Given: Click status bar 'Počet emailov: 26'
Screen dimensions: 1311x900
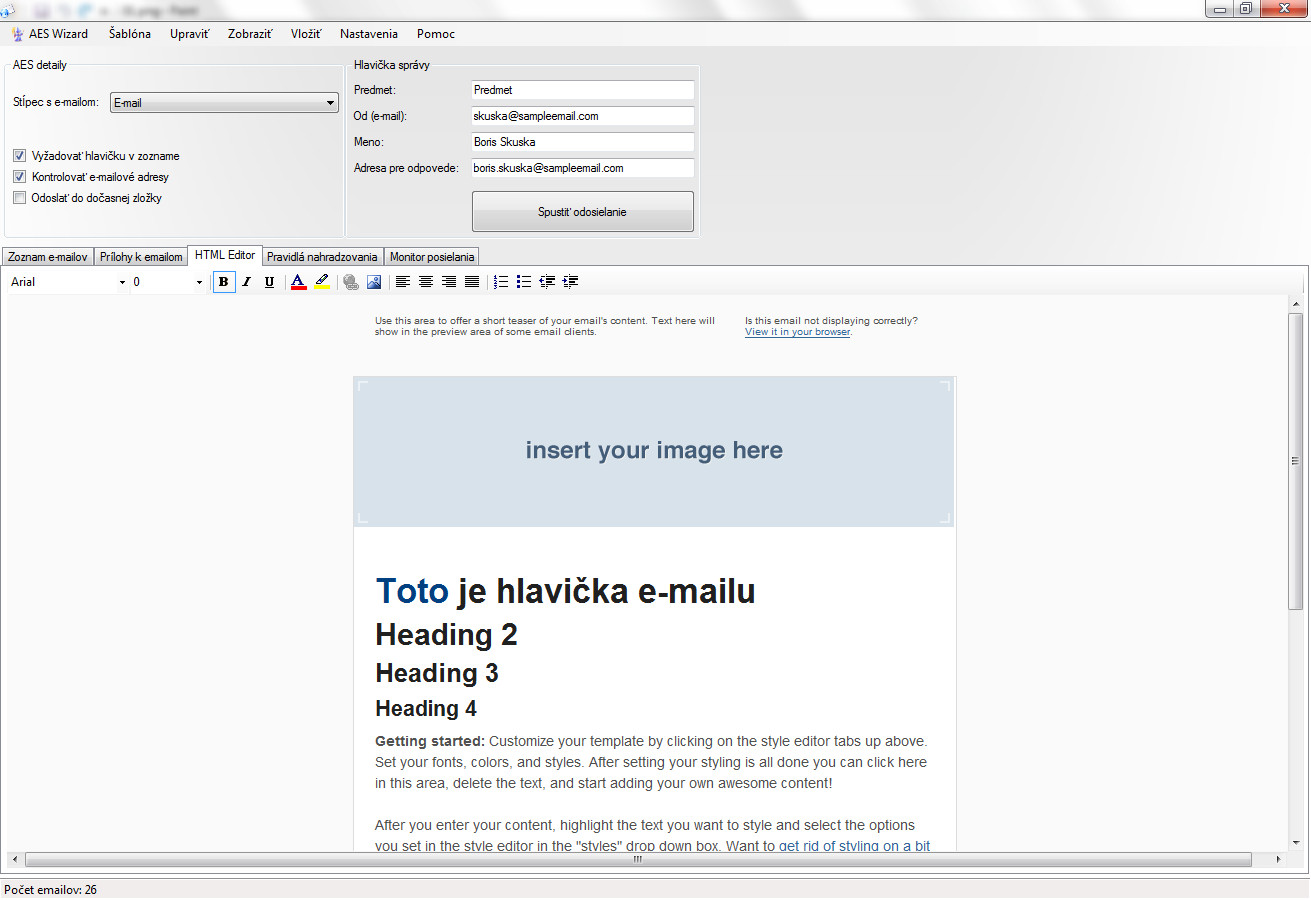Looking at the screenshot, I should click(50, 890).
